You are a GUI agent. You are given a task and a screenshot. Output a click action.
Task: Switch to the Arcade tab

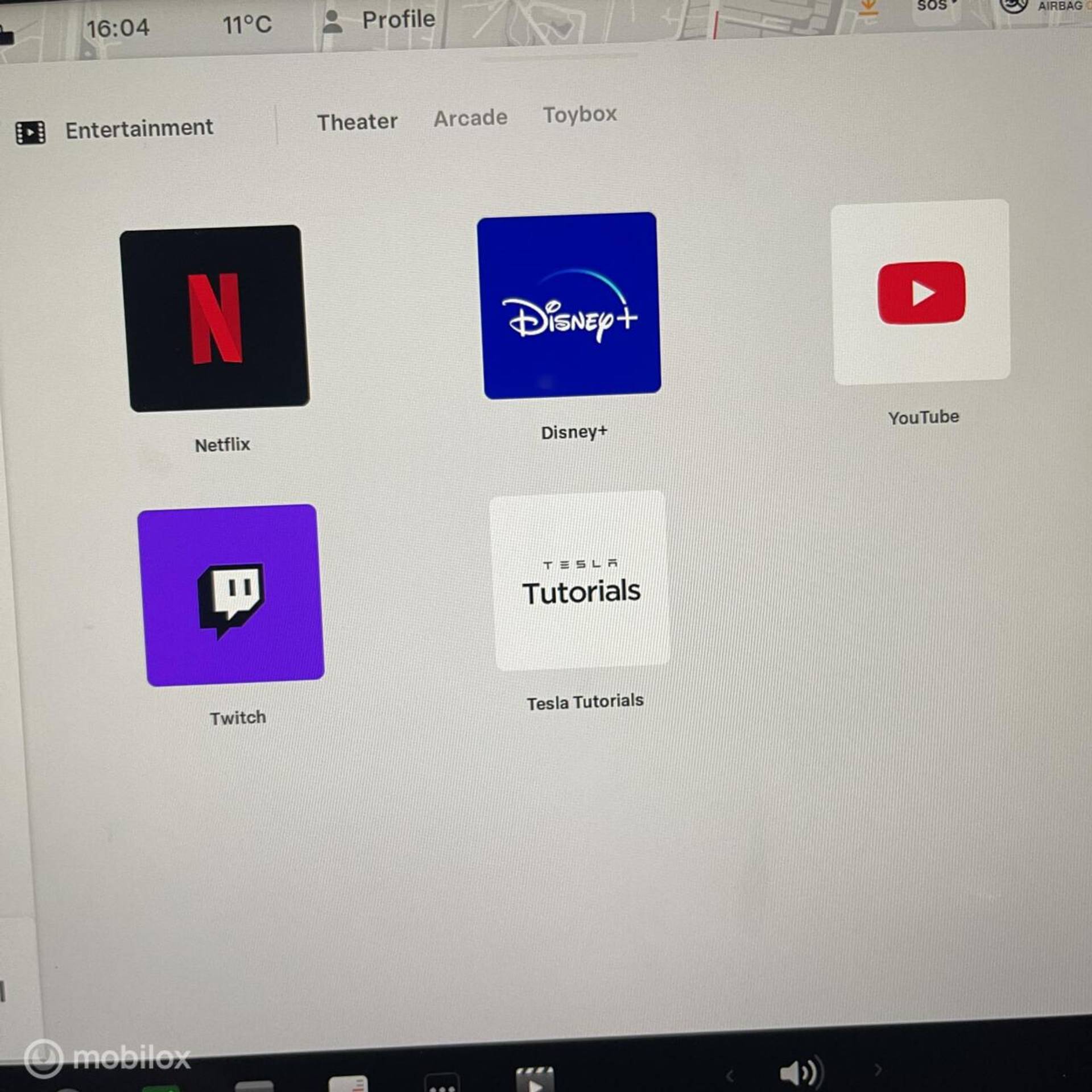[470, 118]
